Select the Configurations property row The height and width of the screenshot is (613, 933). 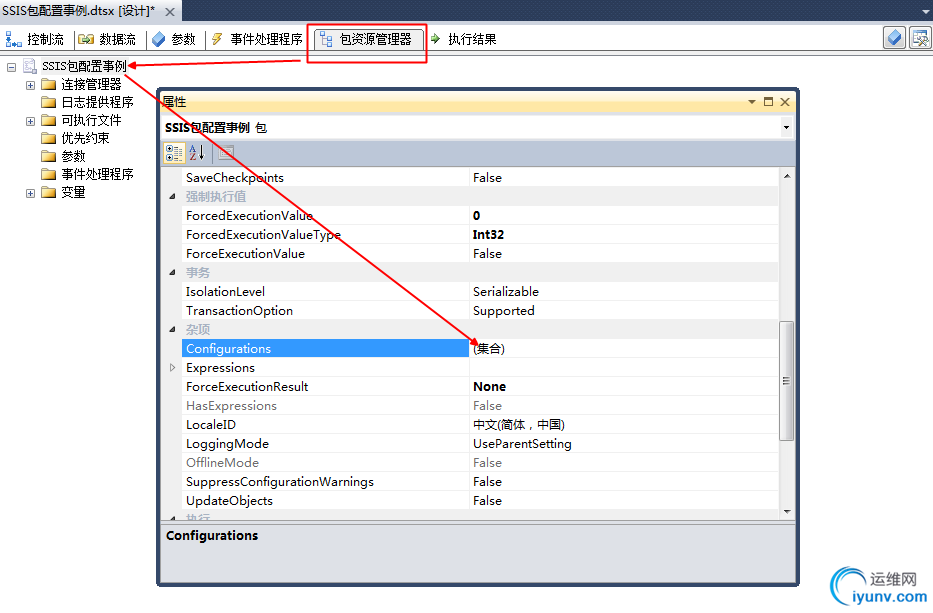pyautogui.click(x=325, y=349)
